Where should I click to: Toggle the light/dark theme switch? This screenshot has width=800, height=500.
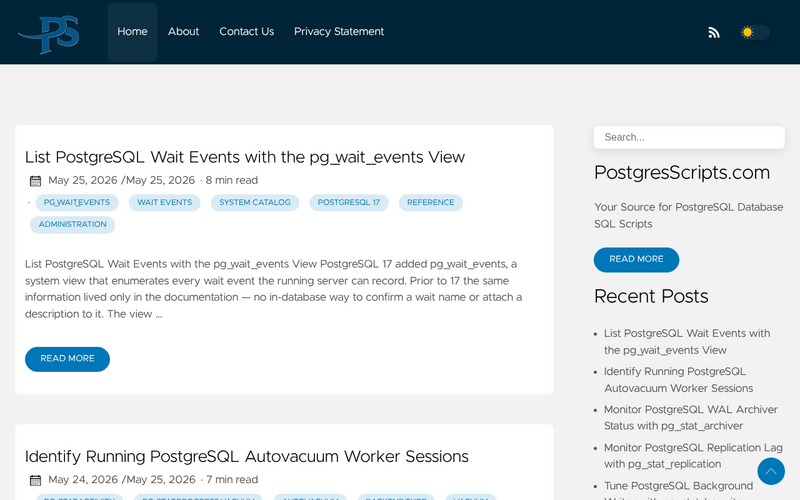755,33
